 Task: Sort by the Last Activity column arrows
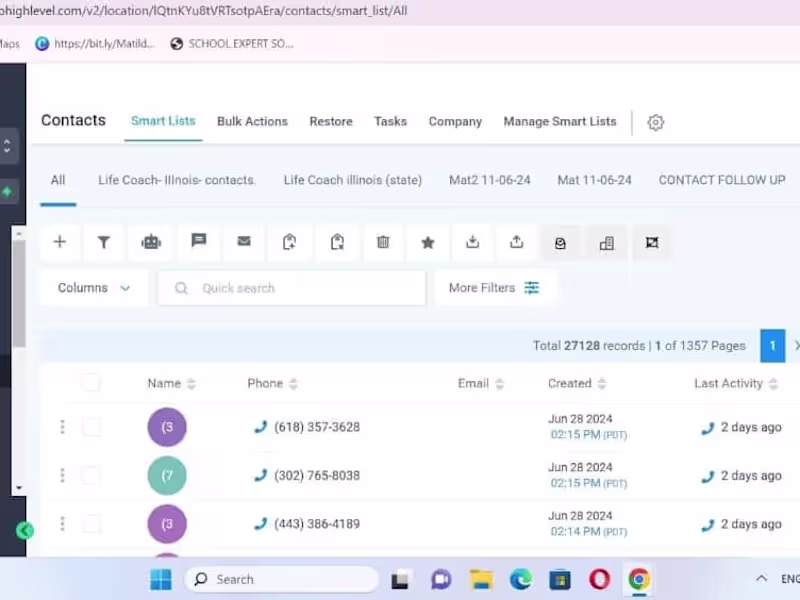(x=773, y=384)
